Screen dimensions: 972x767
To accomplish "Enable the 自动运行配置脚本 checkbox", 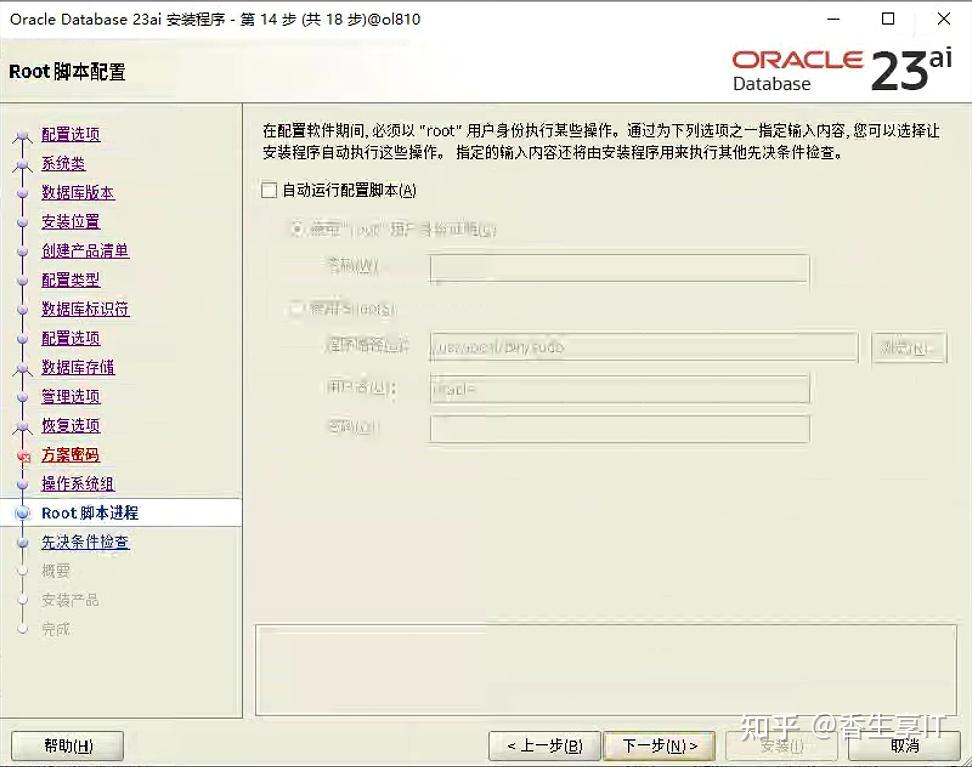I will (267, 189).
